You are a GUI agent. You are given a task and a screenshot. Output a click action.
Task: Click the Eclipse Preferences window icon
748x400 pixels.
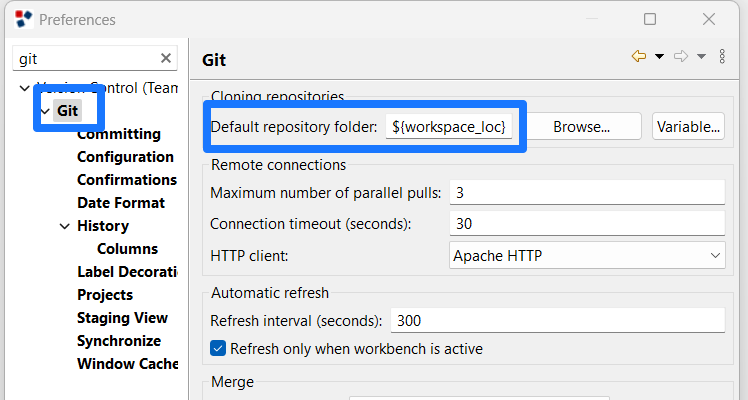23,19
